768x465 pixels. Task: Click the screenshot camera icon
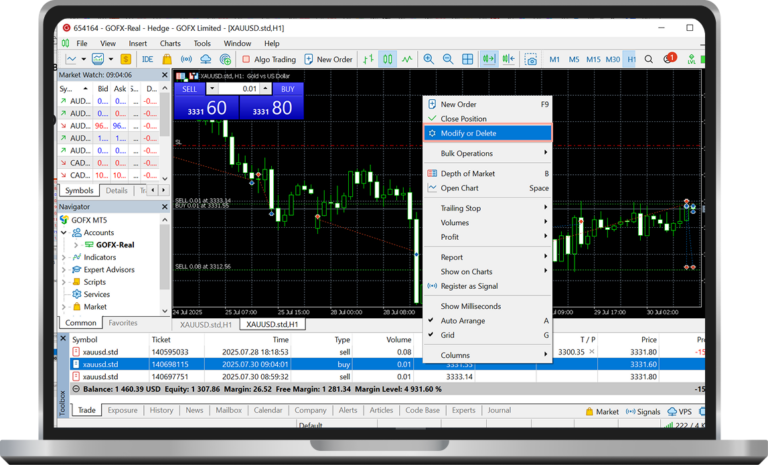coord(530,59)
